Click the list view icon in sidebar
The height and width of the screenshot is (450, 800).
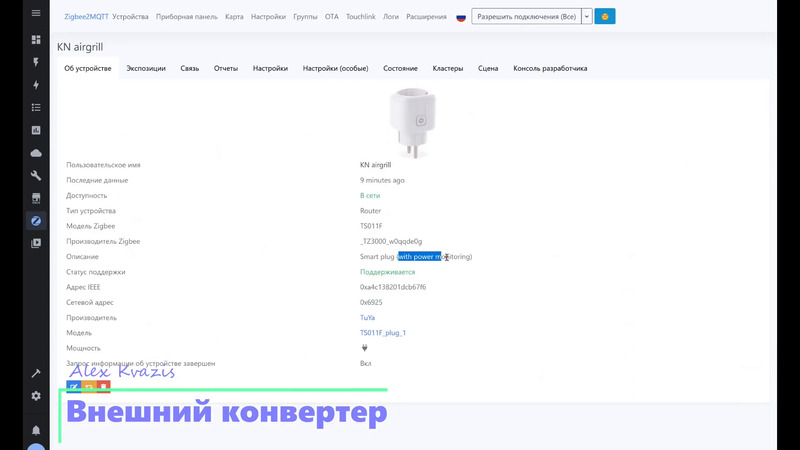click(36, 107)
